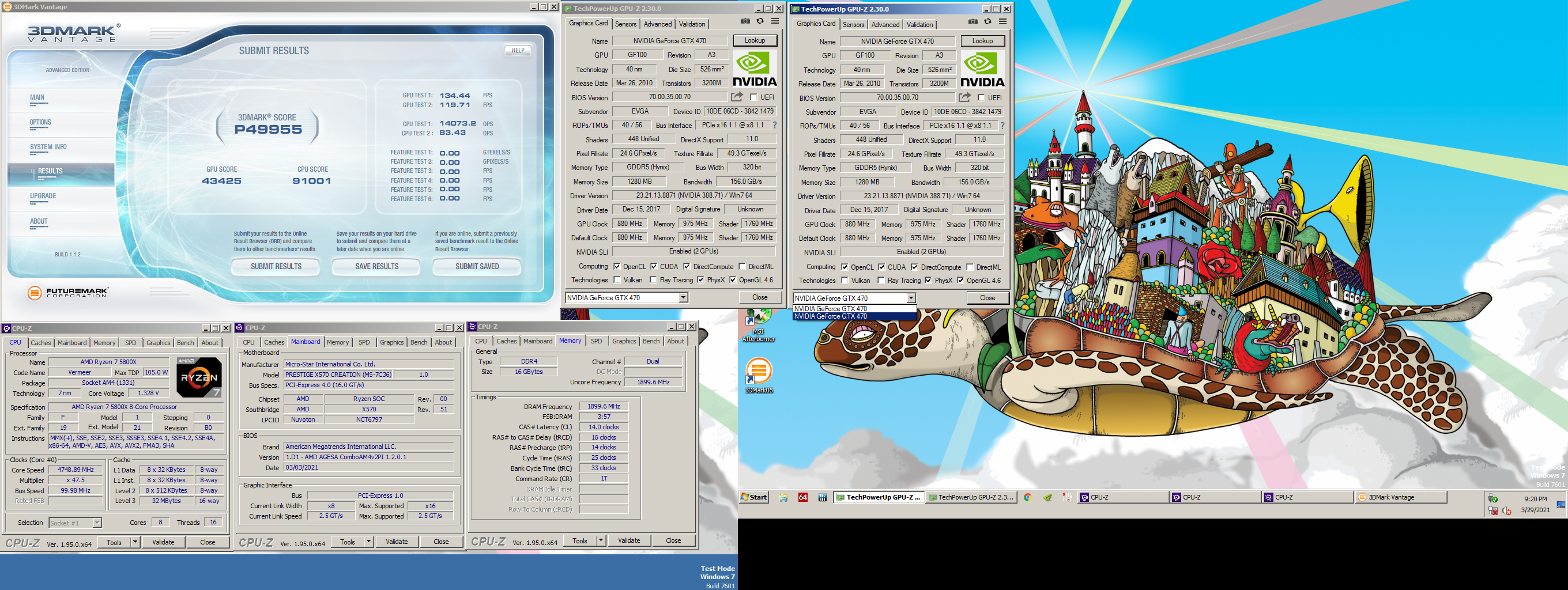Click Validate button in CPU-Z Memory window

tap(629, 540)
